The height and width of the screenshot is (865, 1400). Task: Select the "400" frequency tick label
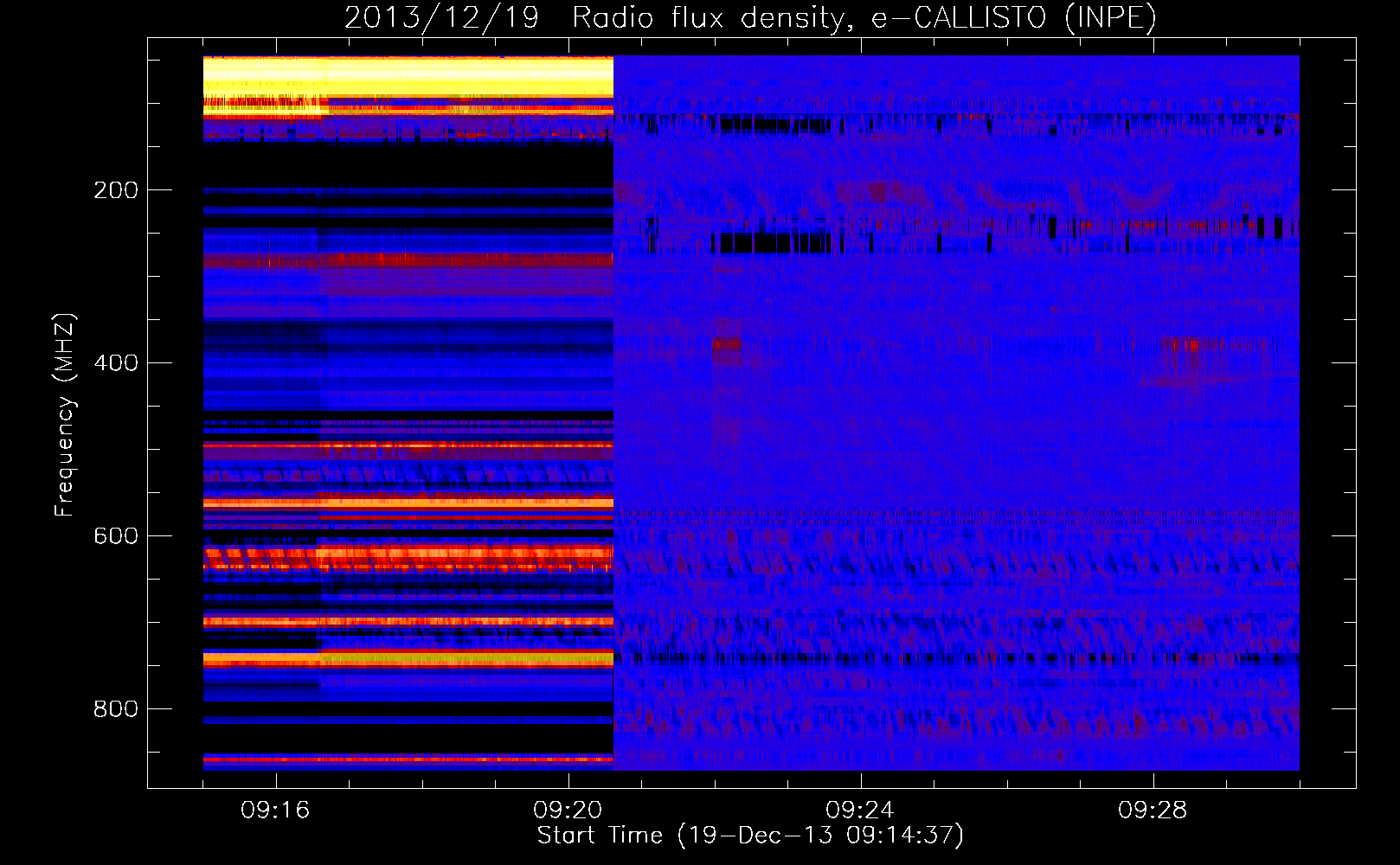[x=116, y=363]
